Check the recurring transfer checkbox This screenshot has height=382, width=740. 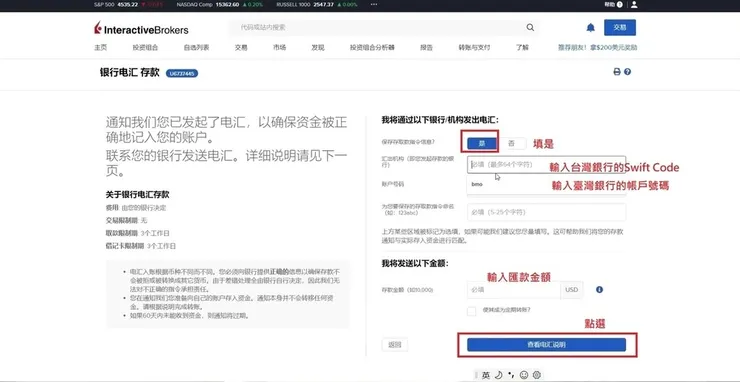tap(471, 311)
